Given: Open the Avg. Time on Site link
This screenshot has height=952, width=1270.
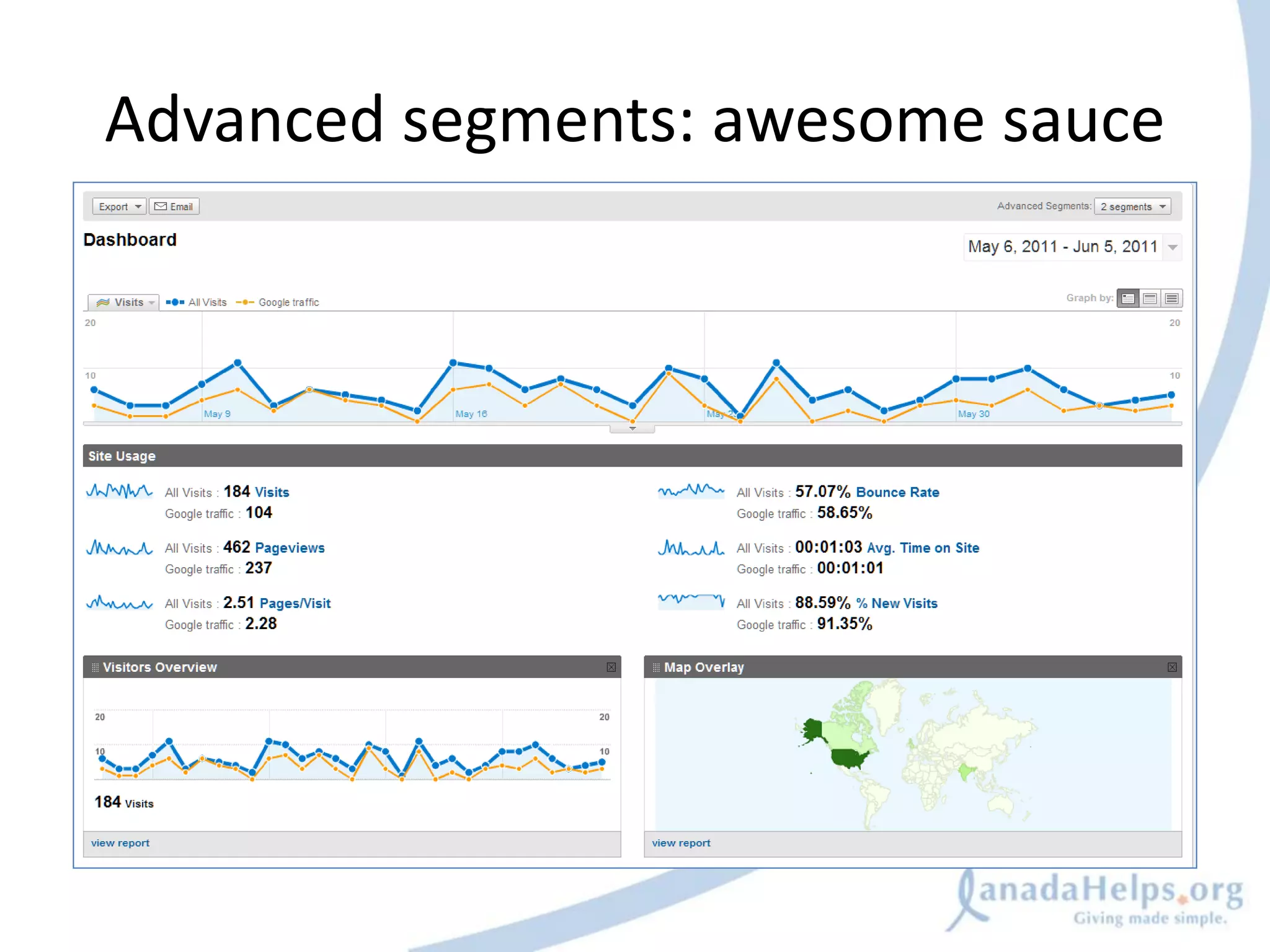Looking at the screenshot, I should (923, 548).
